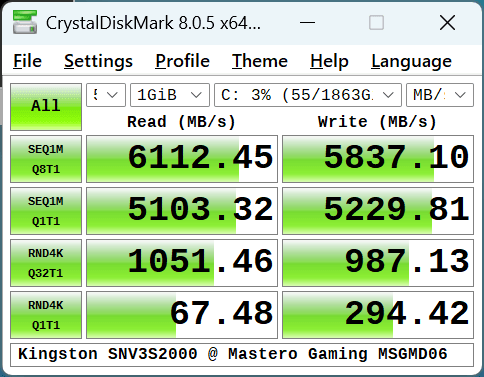Click the Write (MB/s) column header
484x377 pixels.
377,122
